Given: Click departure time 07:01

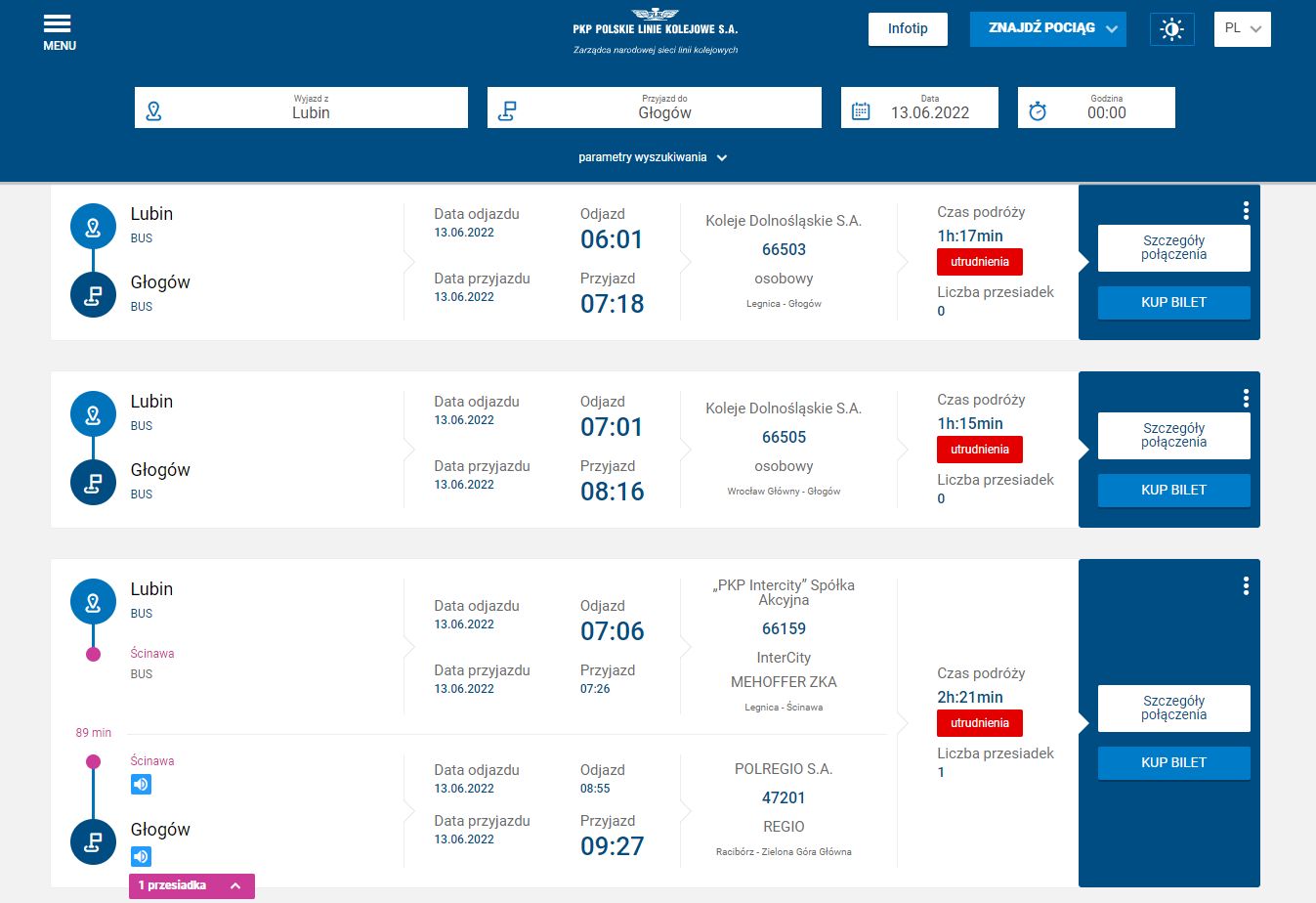Looking at the screenshot, I should pos(613,427).
